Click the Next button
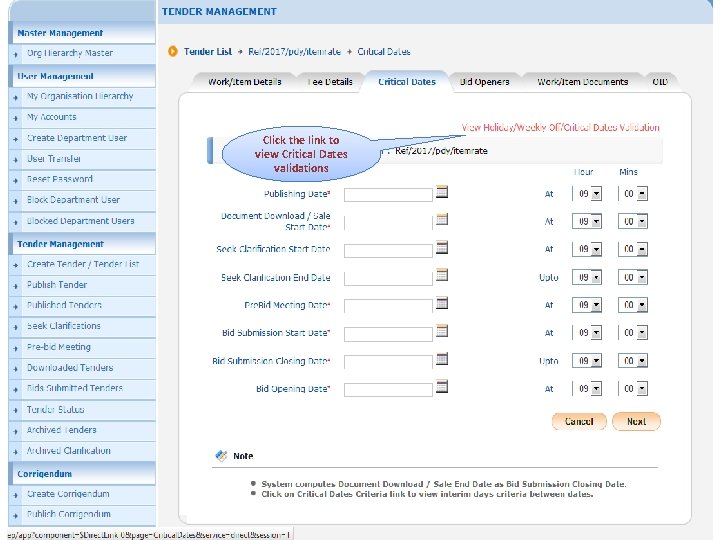This screenshot has width=720, height=540. click(x=636, y=422)
